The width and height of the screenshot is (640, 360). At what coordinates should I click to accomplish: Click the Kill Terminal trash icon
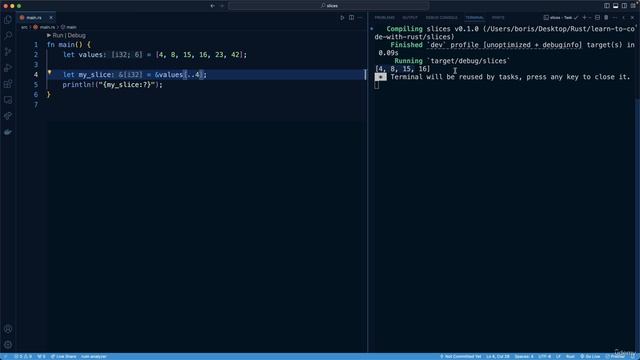[x=606, y=18]
